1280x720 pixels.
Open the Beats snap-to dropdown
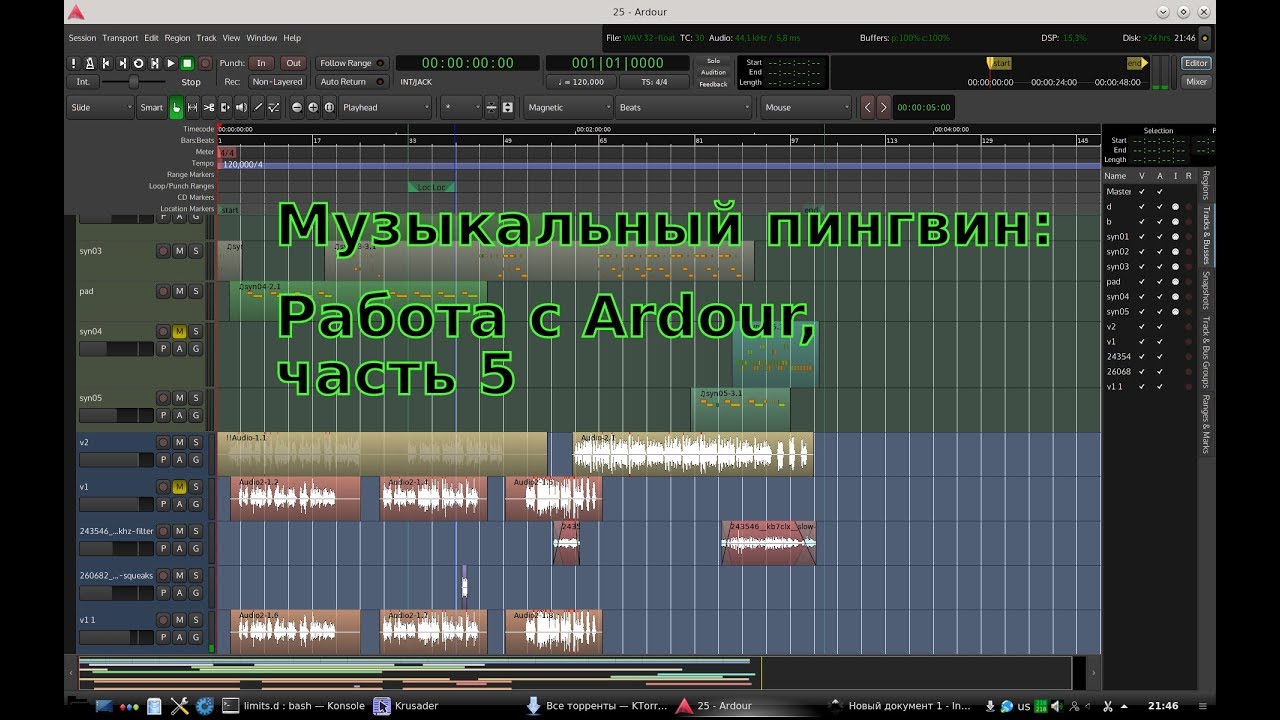pyautogui.click(x=683, y=107)
